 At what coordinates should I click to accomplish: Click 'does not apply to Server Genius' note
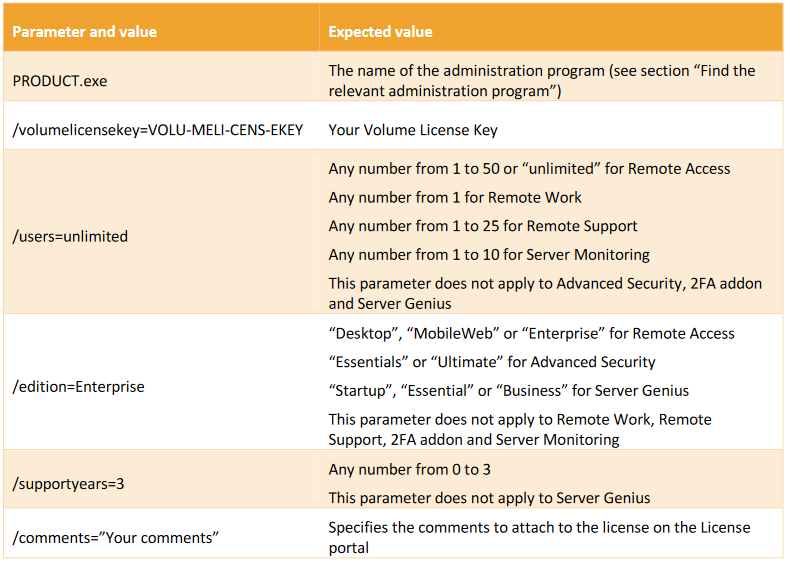coord(489,498)
